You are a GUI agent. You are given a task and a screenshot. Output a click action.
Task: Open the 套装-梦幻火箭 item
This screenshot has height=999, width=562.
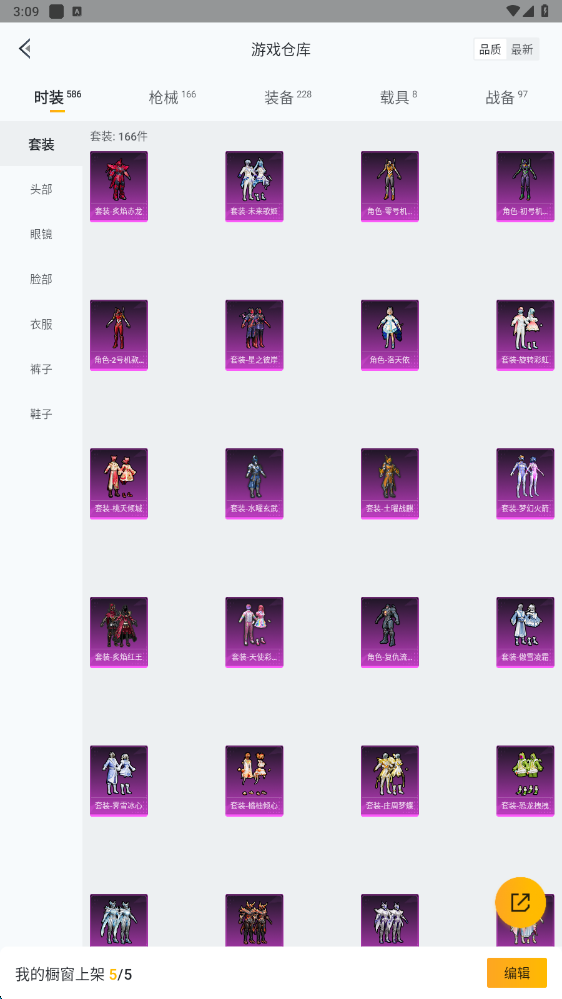525,484
